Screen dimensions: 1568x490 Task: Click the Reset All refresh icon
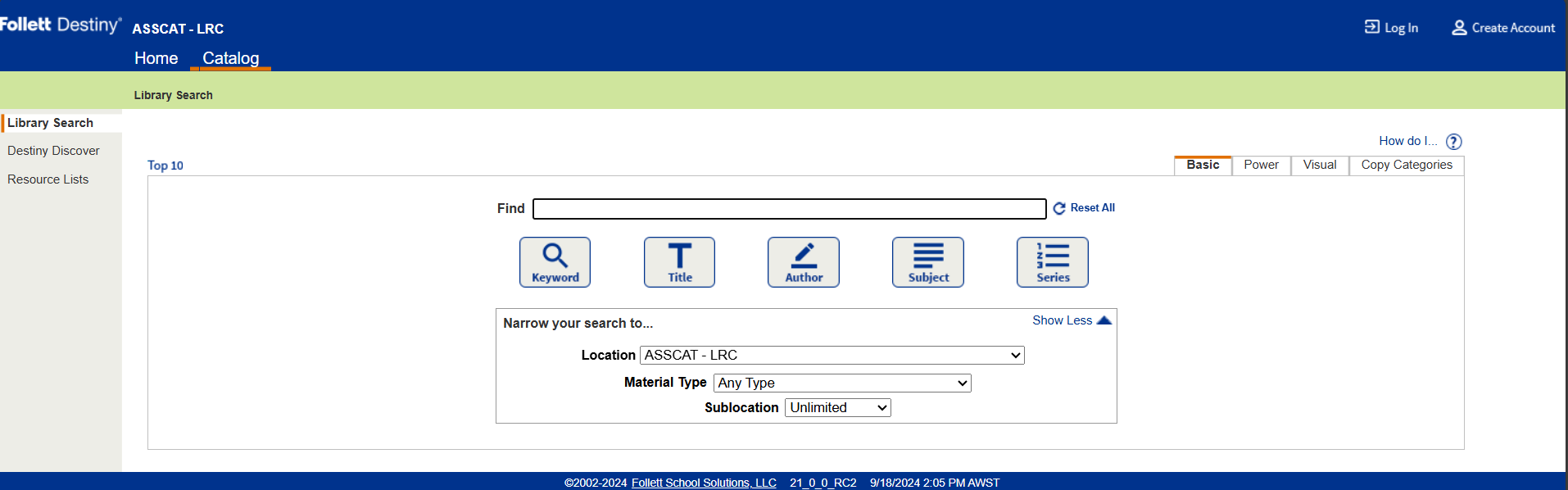click(1059, 208)
